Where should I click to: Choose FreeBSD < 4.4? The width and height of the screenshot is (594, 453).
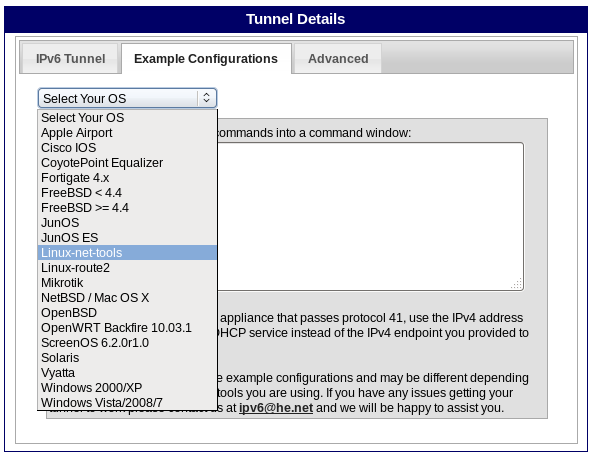pyautogui.click(x=127, y=193)
